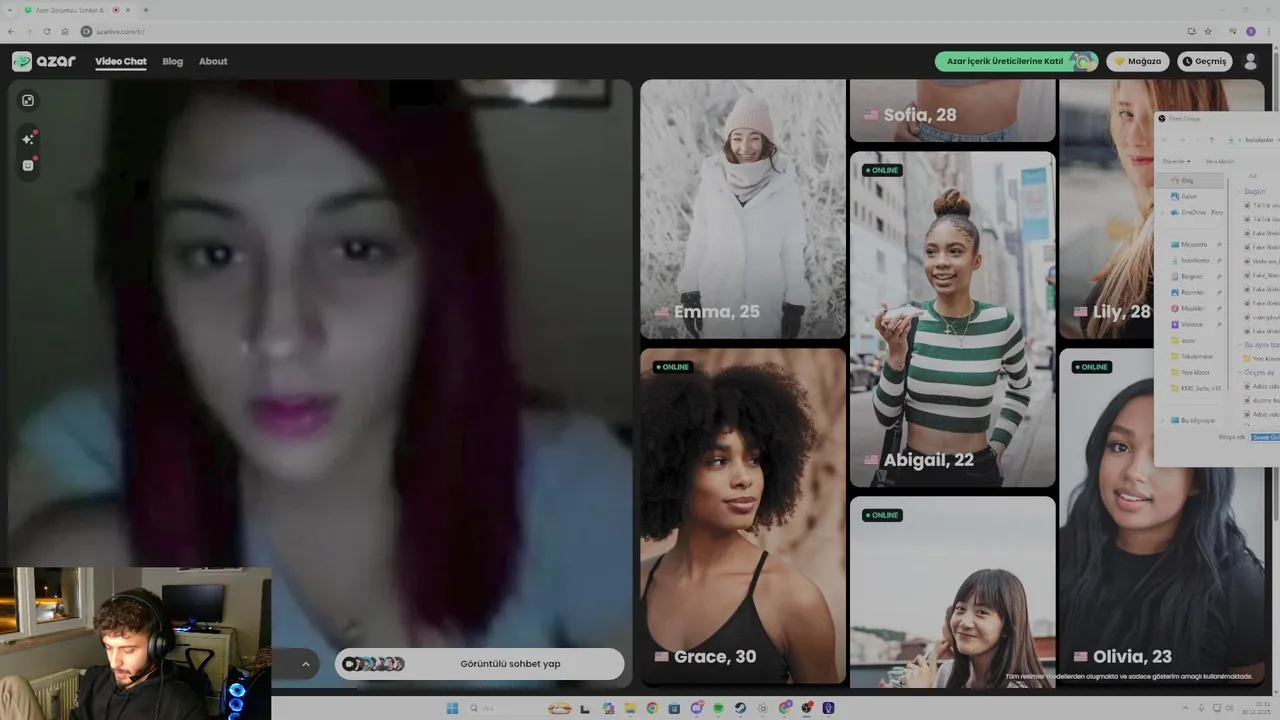Image resolution: width=1280 pixels, height=720 pixels.
Task: Select Abigail, 22 profile card
Action: click(x=953, y=319)
